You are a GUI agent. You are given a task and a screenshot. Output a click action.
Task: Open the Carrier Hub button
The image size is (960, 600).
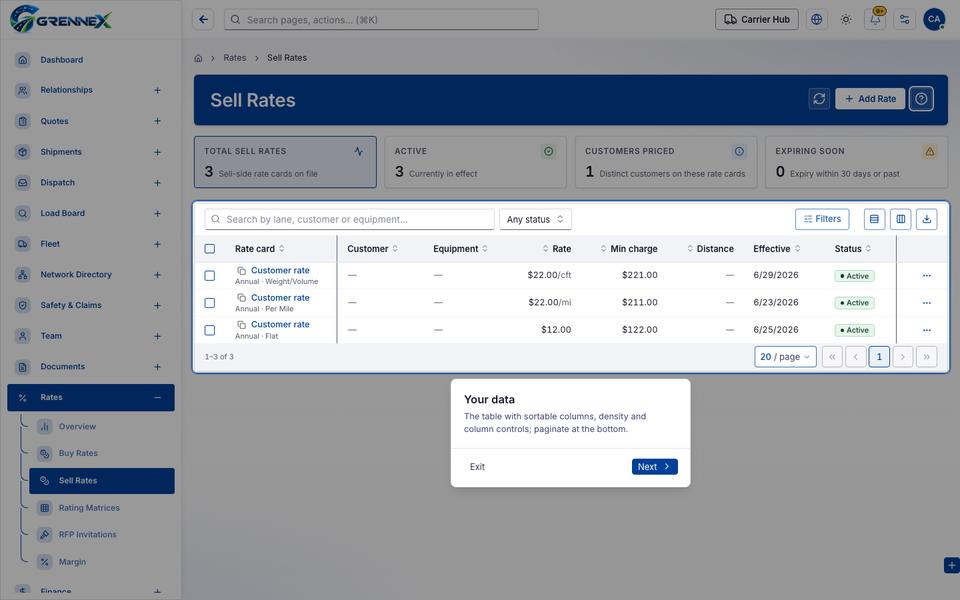[x=757, y=20]
